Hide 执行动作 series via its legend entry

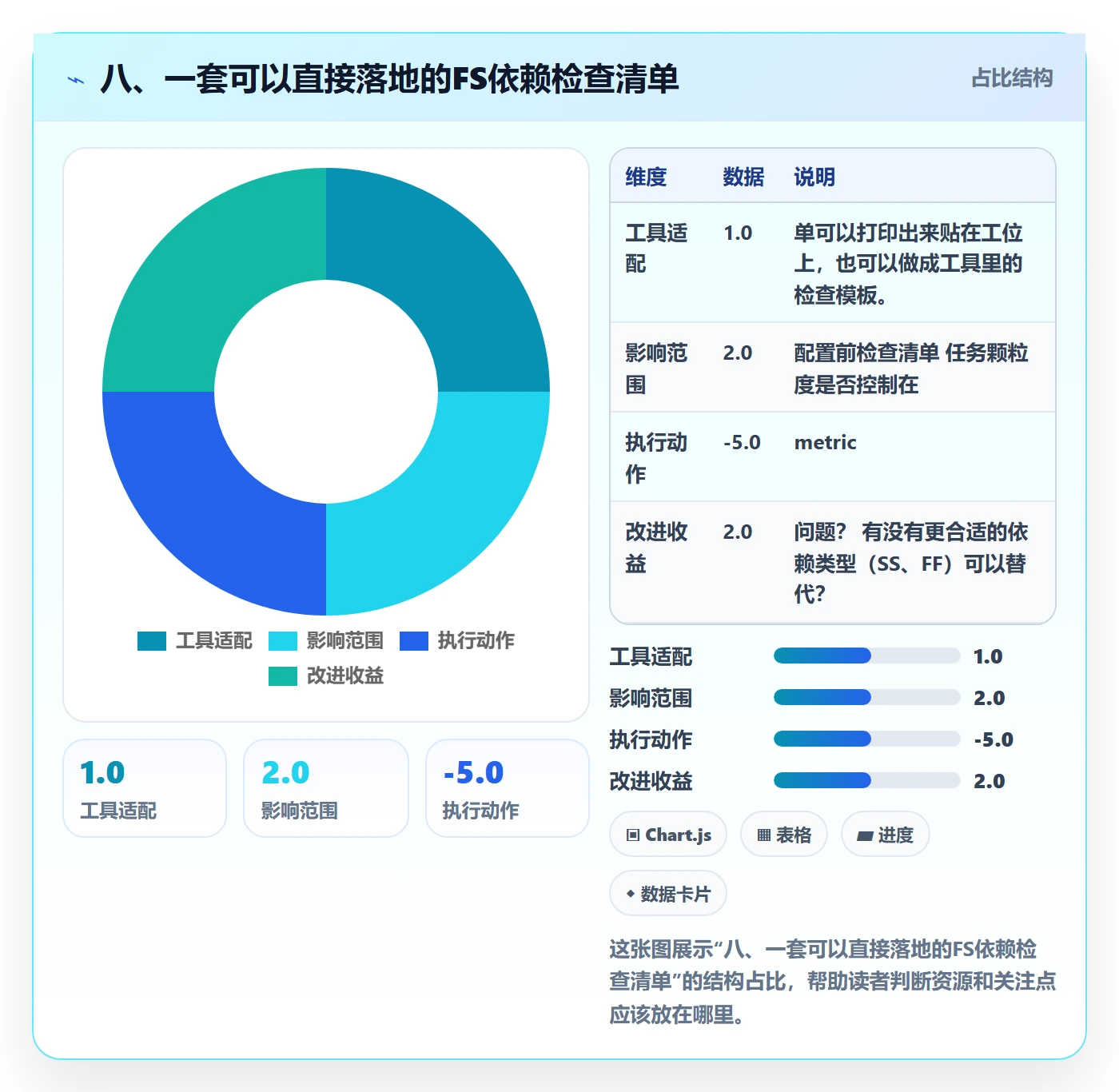[457, 641]
